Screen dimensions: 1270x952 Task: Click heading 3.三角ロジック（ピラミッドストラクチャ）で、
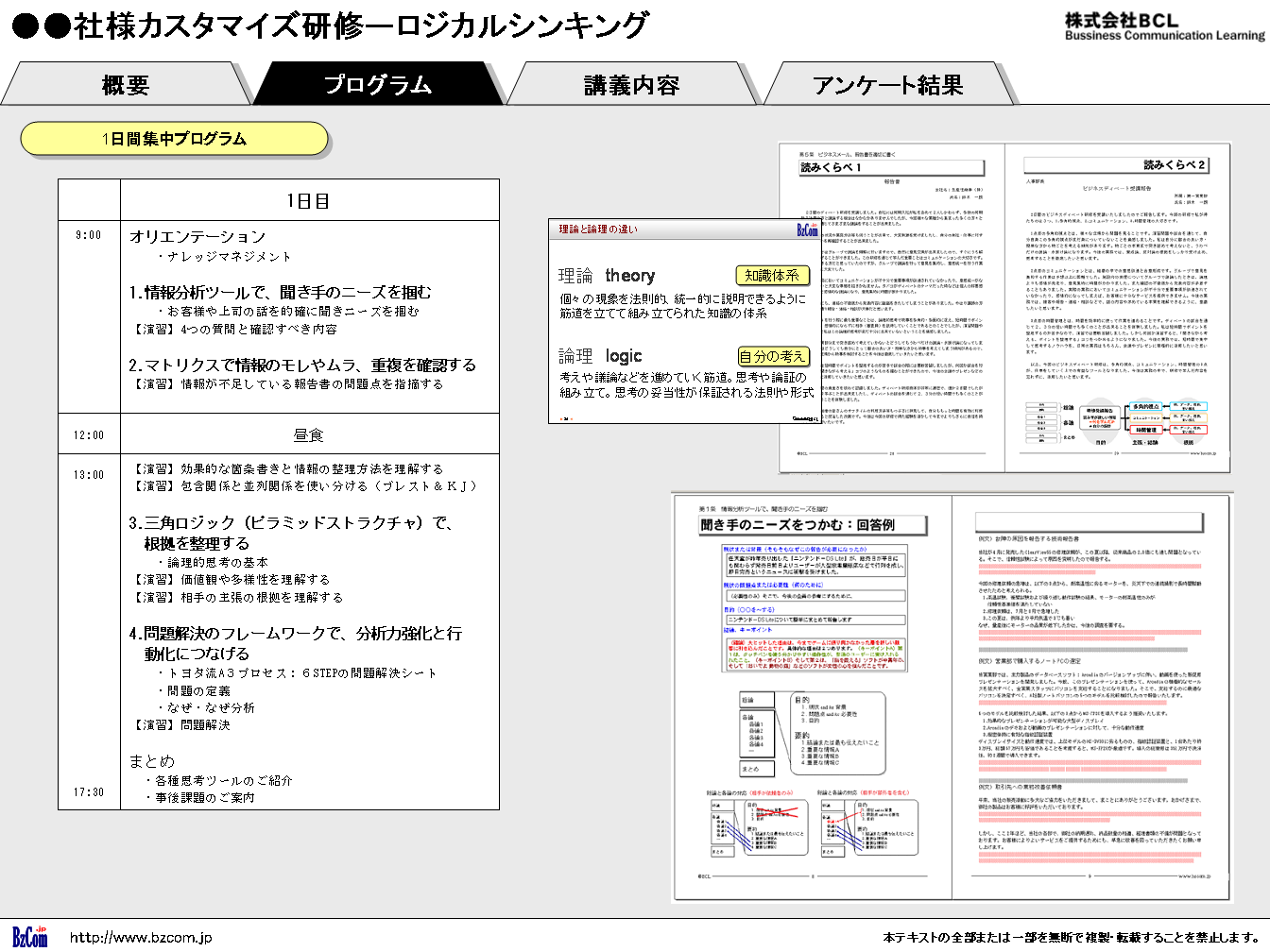point(291,522)
